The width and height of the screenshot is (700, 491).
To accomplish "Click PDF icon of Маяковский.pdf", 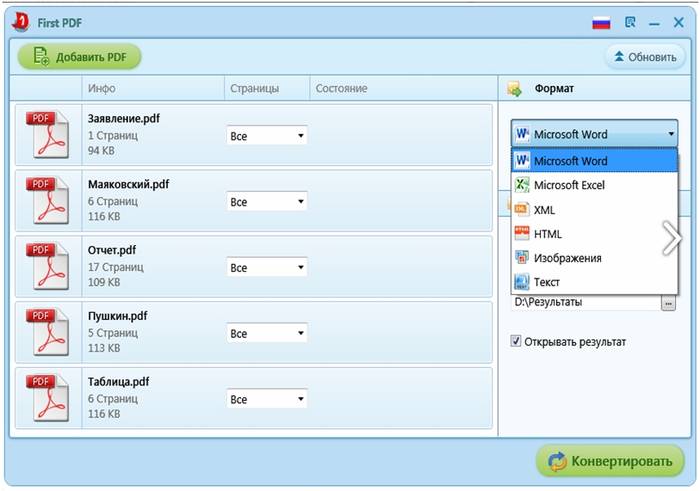I will click(x=48, y=200).
